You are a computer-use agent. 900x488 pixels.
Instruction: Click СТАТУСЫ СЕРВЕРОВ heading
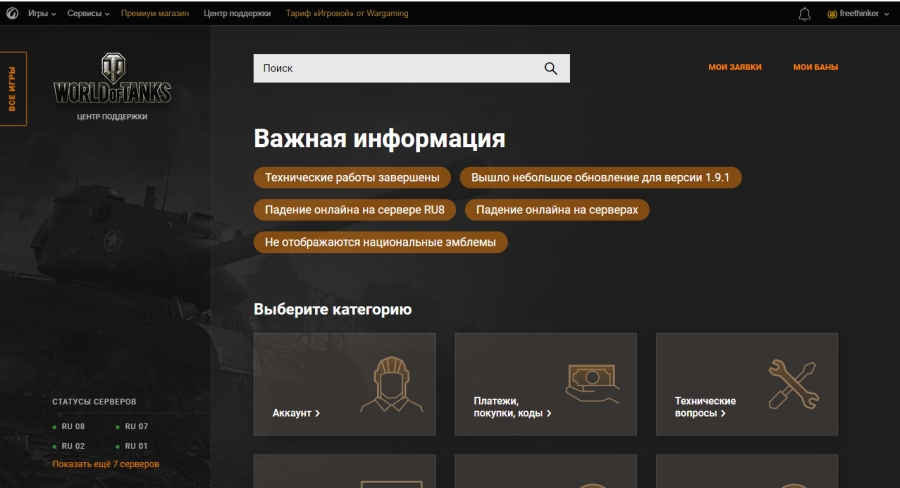tap(94, 401)
